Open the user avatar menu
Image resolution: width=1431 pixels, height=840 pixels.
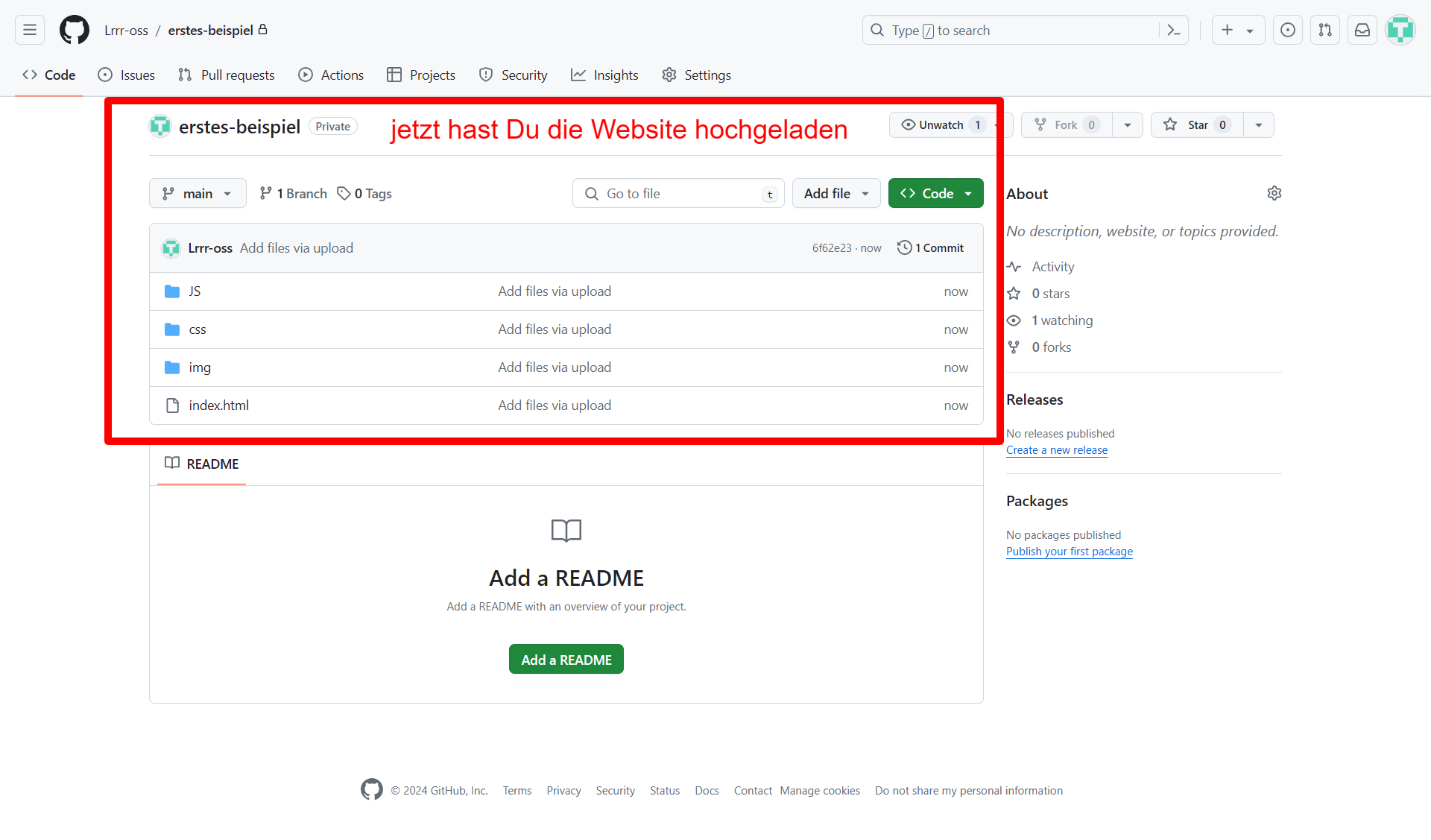coord(1400,30)
